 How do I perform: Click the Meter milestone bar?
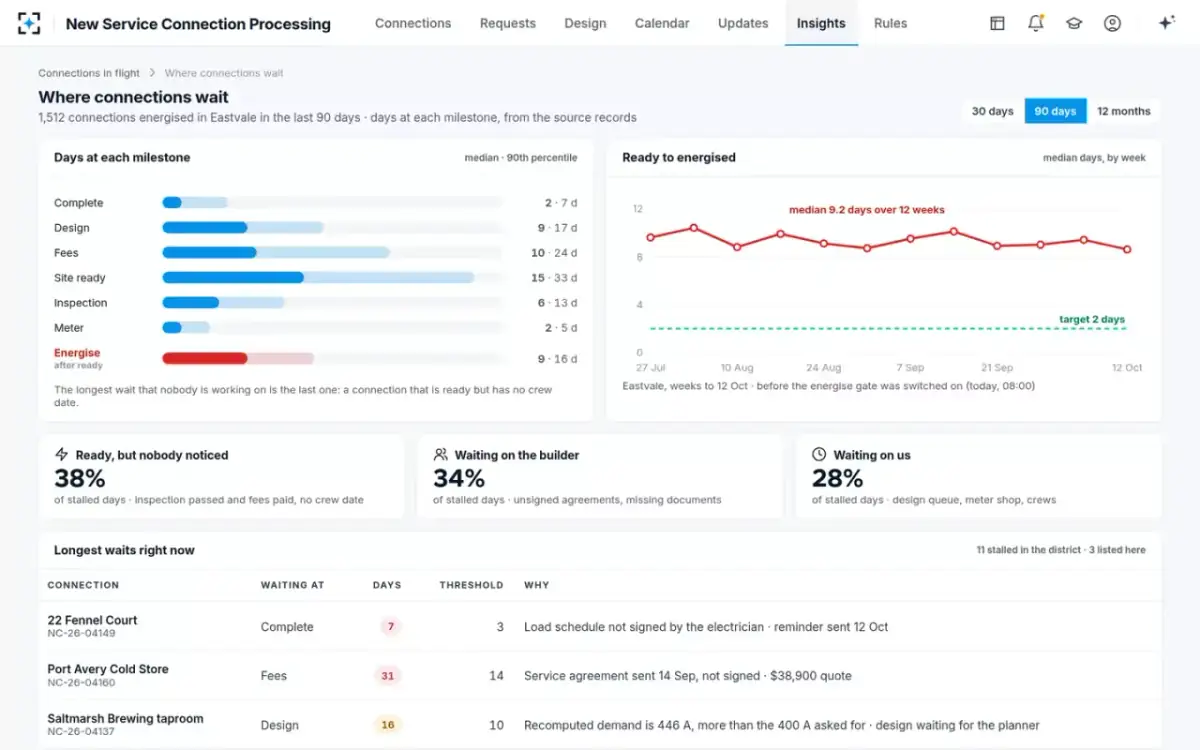click(332, 328)
